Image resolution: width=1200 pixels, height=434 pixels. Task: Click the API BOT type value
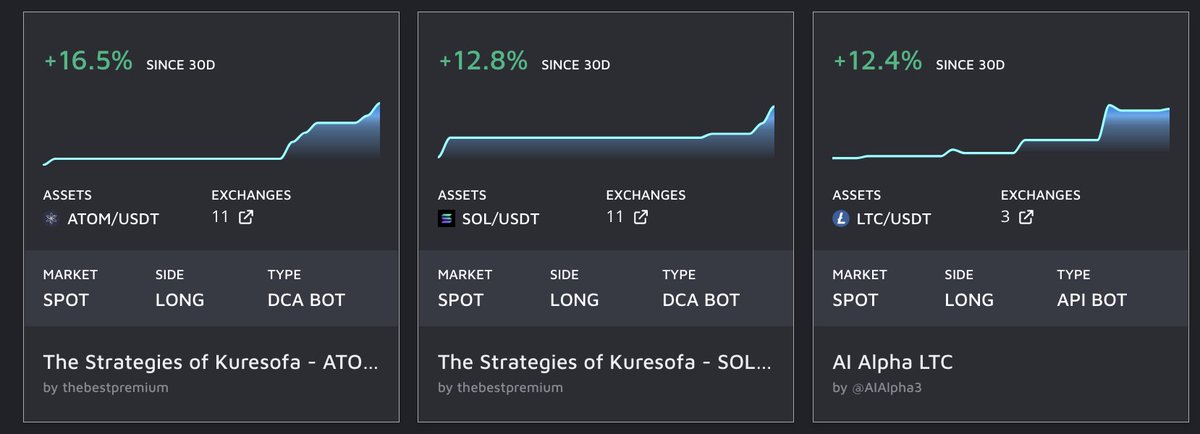coord(1092,299)
